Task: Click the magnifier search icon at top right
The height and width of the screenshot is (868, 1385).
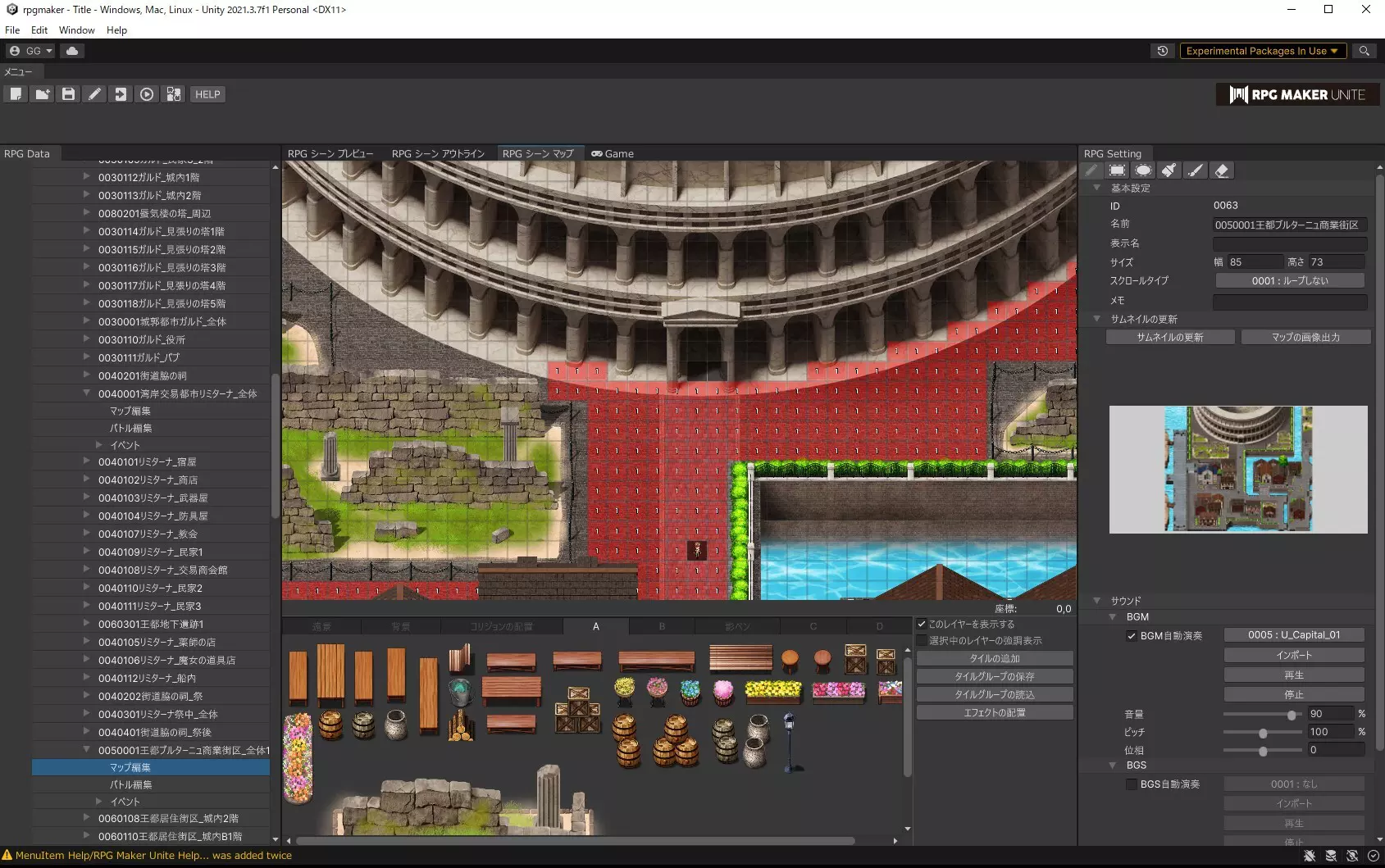Action: 1364,51
